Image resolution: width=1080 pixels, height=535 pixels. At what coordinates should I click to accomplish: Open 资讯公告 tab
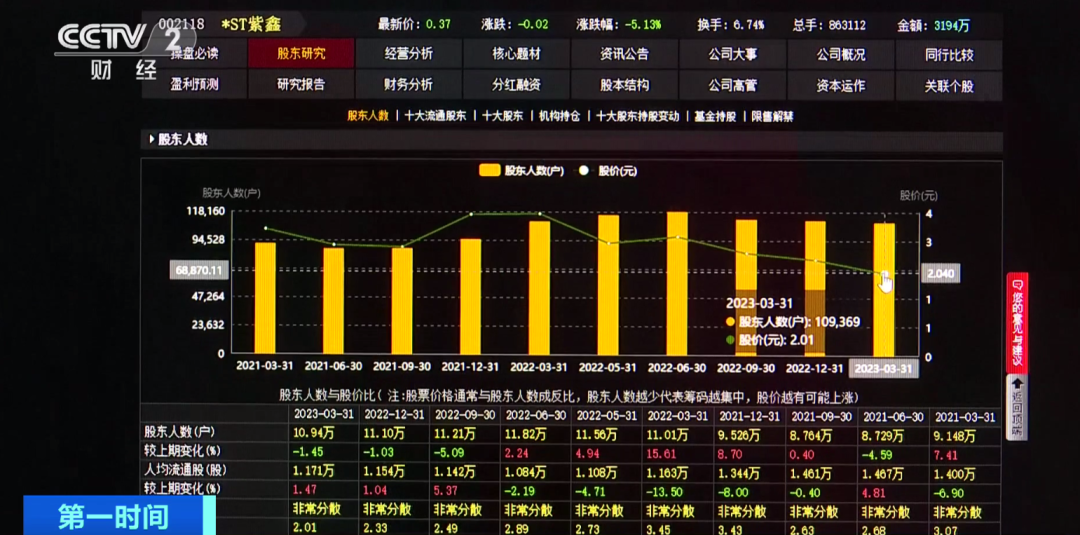tap(625, 54)
